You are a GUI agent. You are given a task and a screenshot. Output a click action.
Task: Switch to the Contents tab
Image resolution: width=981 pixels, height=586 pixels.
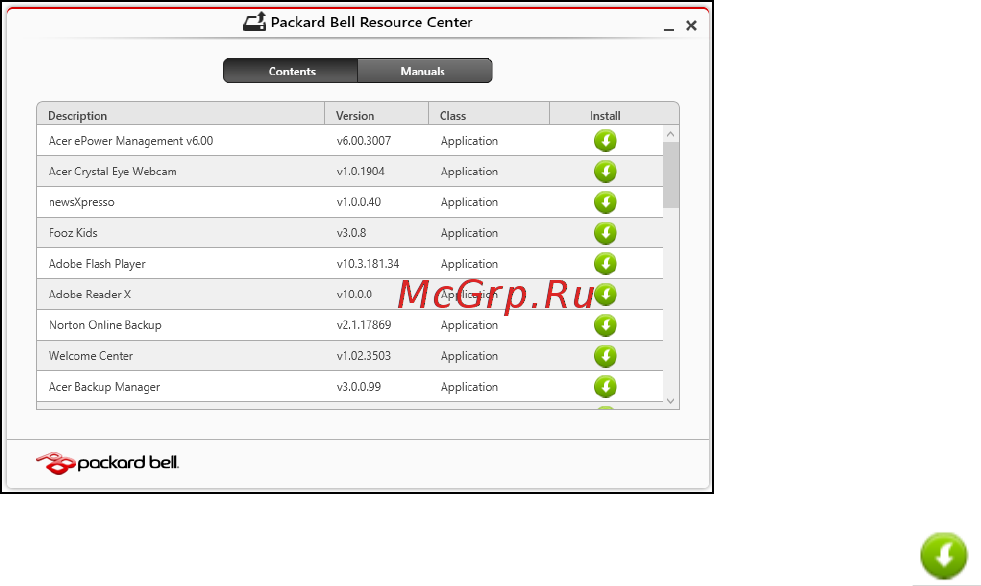[291, 71]
